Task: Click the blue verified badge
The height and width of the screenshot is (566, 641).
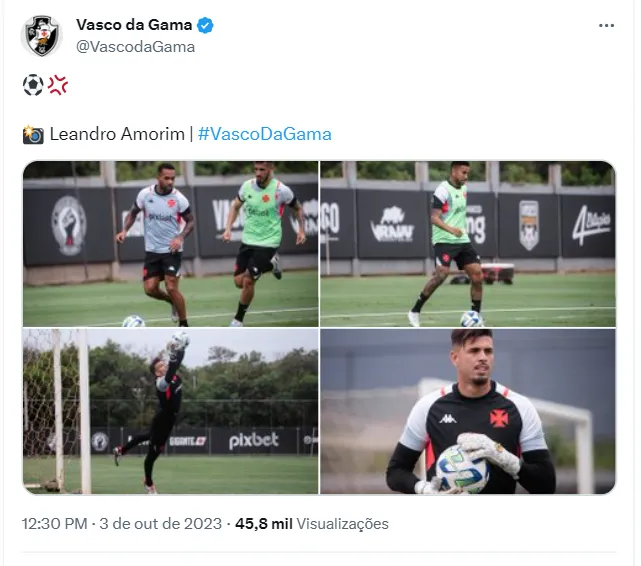Action: coord(205,25)
